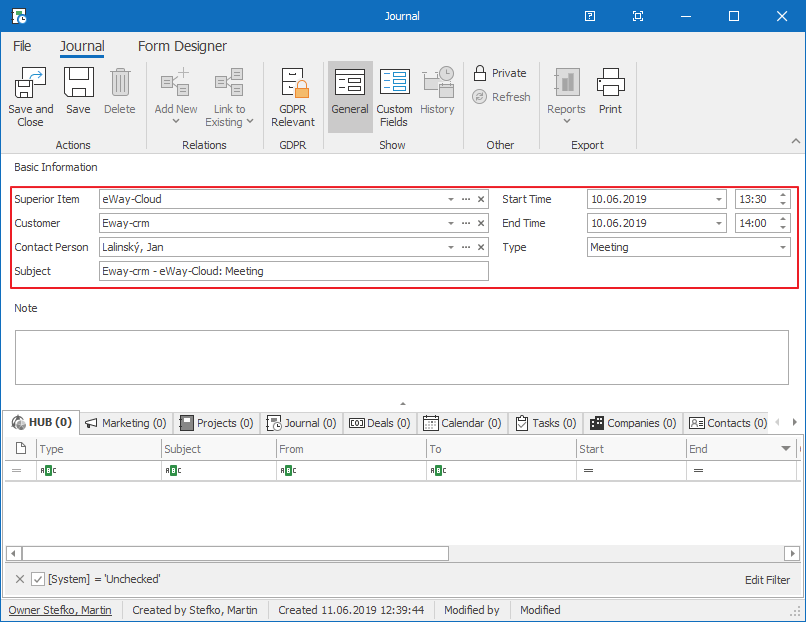
Task: Toggle the System filter checkbox
Action: [x=38, y=579]
